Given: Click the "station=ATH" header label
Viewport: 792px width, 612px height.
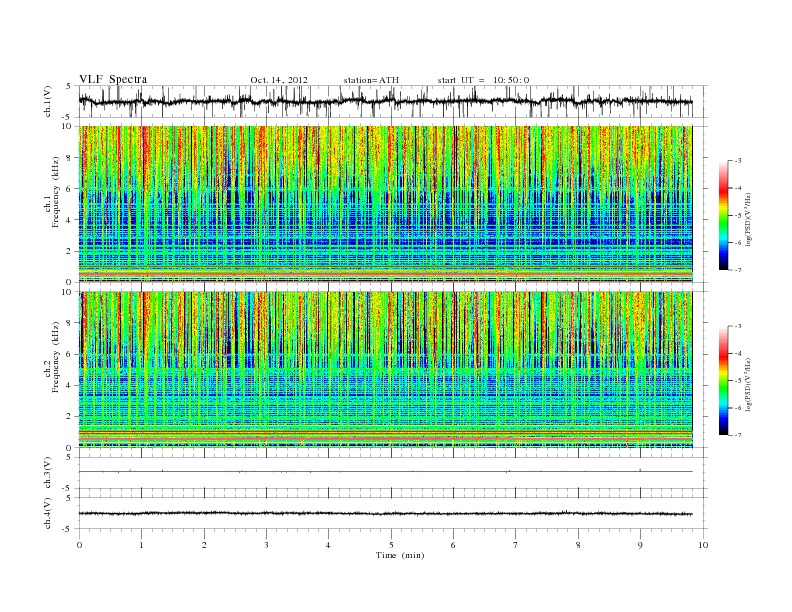Looking at the screenshot, I should coord(371,80).
